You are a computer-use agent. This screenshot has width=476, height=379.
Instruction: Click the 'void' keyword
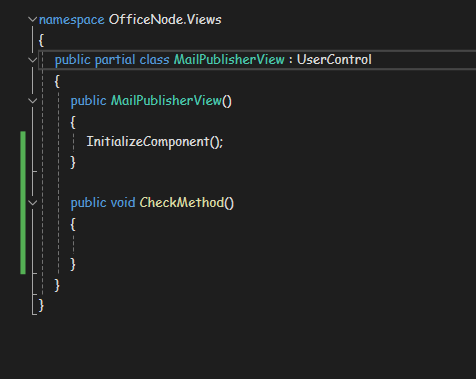[123, 203]
